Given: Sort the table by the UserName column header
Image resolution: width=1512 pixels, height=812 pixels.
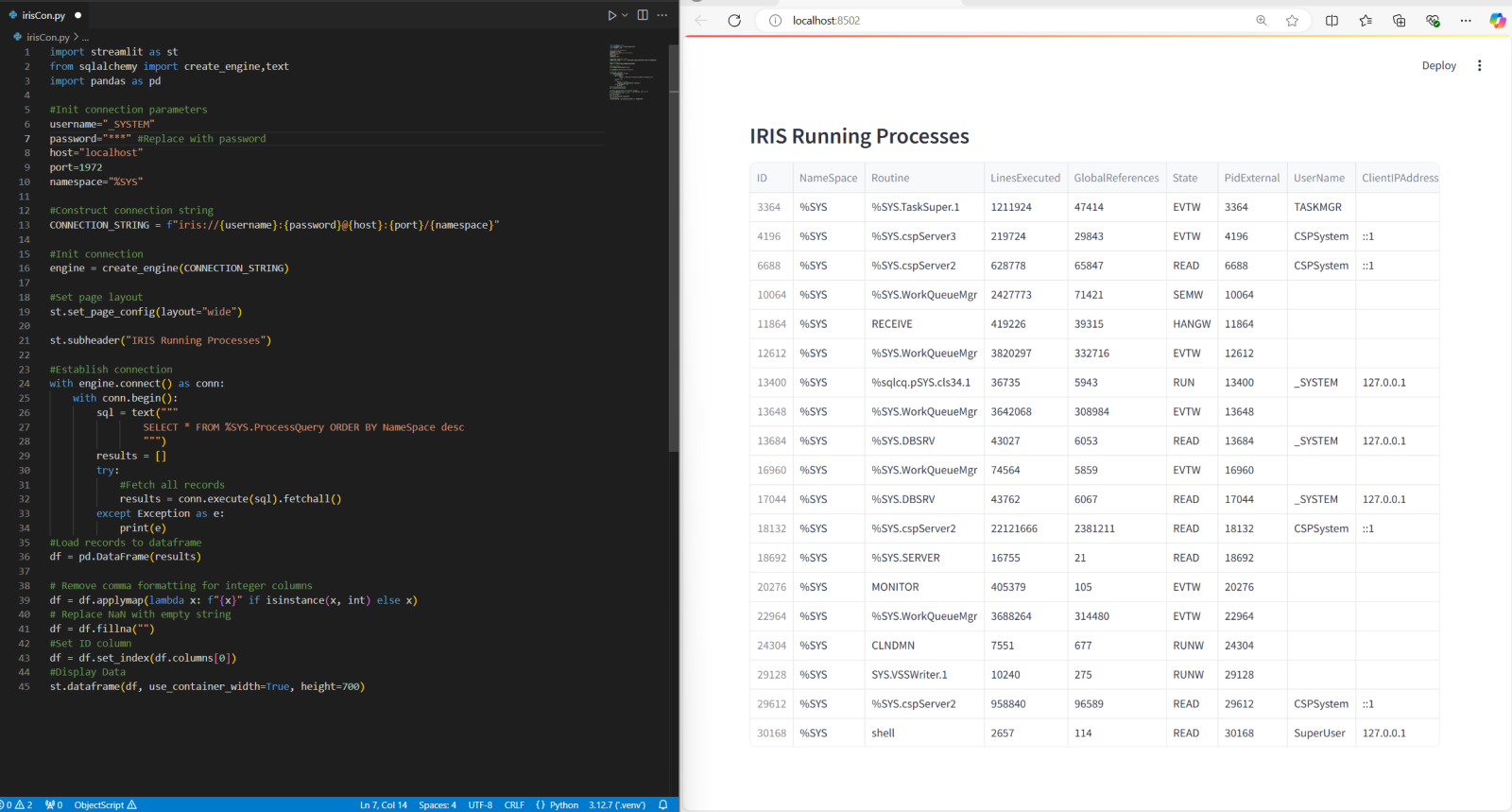Looking at the screenshot, I should [1321, 178].
